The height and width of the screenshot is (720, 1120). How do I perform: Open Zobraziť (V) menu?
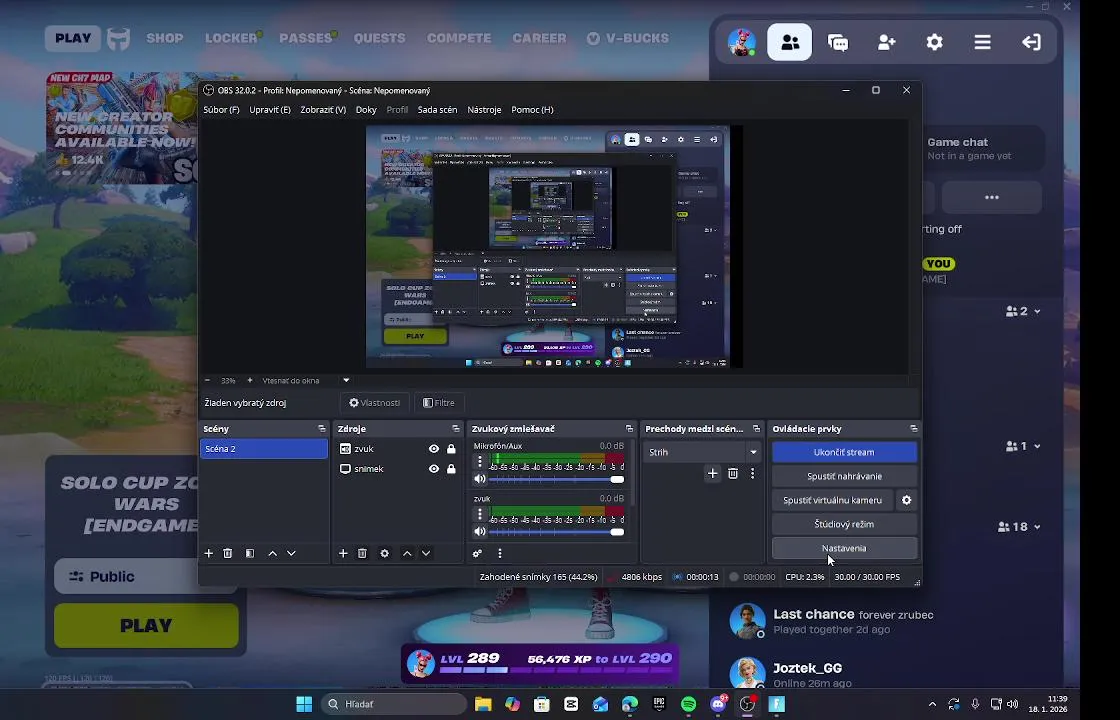click(323, 110)
